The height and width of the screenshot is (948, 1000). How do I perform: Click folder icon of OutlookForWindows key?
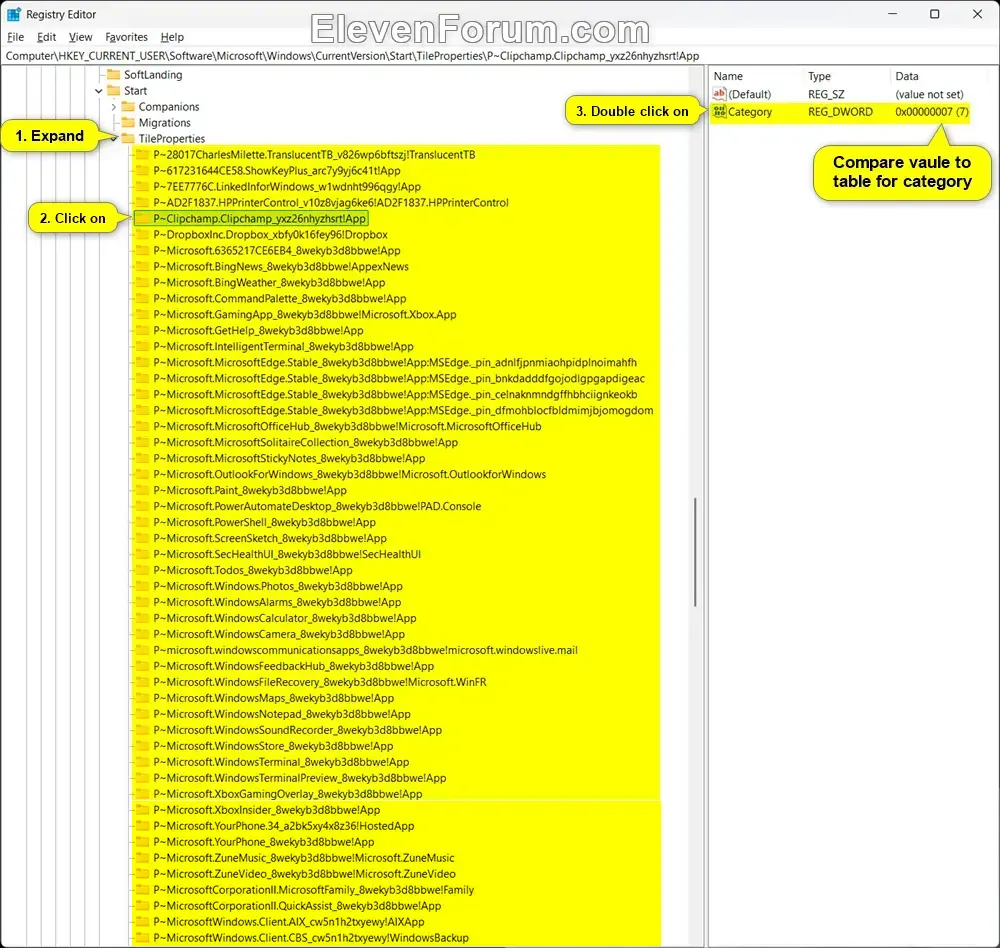click(x=142, y=474)
